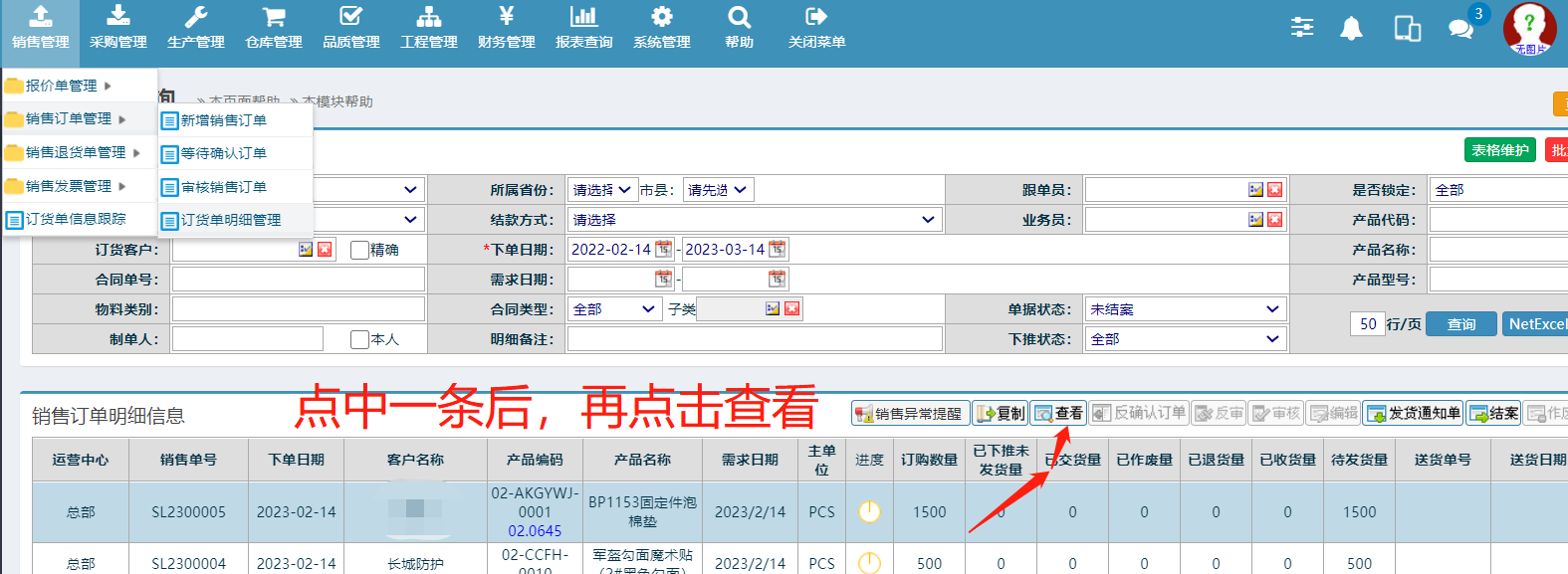The image size is (1568, 574).
Task: Select 新增销售订单 from the submenu
Action: tap(223, 120)
